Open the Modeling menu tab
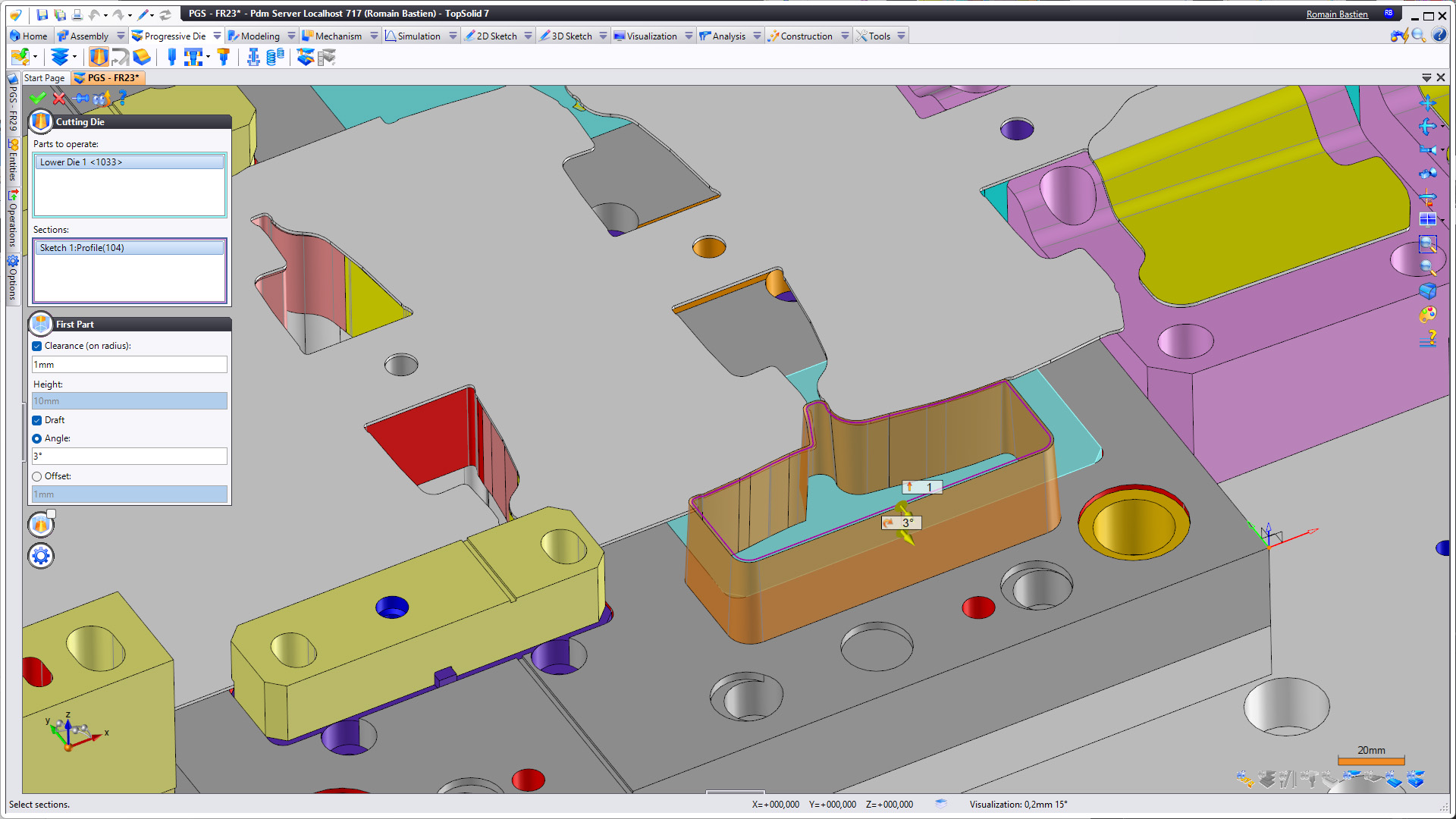The image size is (1456, 819). 259,36
